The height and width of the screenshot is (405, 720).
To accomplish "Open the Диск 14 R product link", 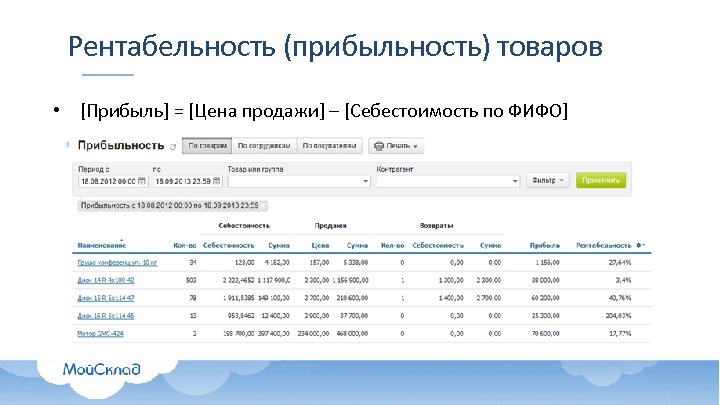I will tap(106, 280).
